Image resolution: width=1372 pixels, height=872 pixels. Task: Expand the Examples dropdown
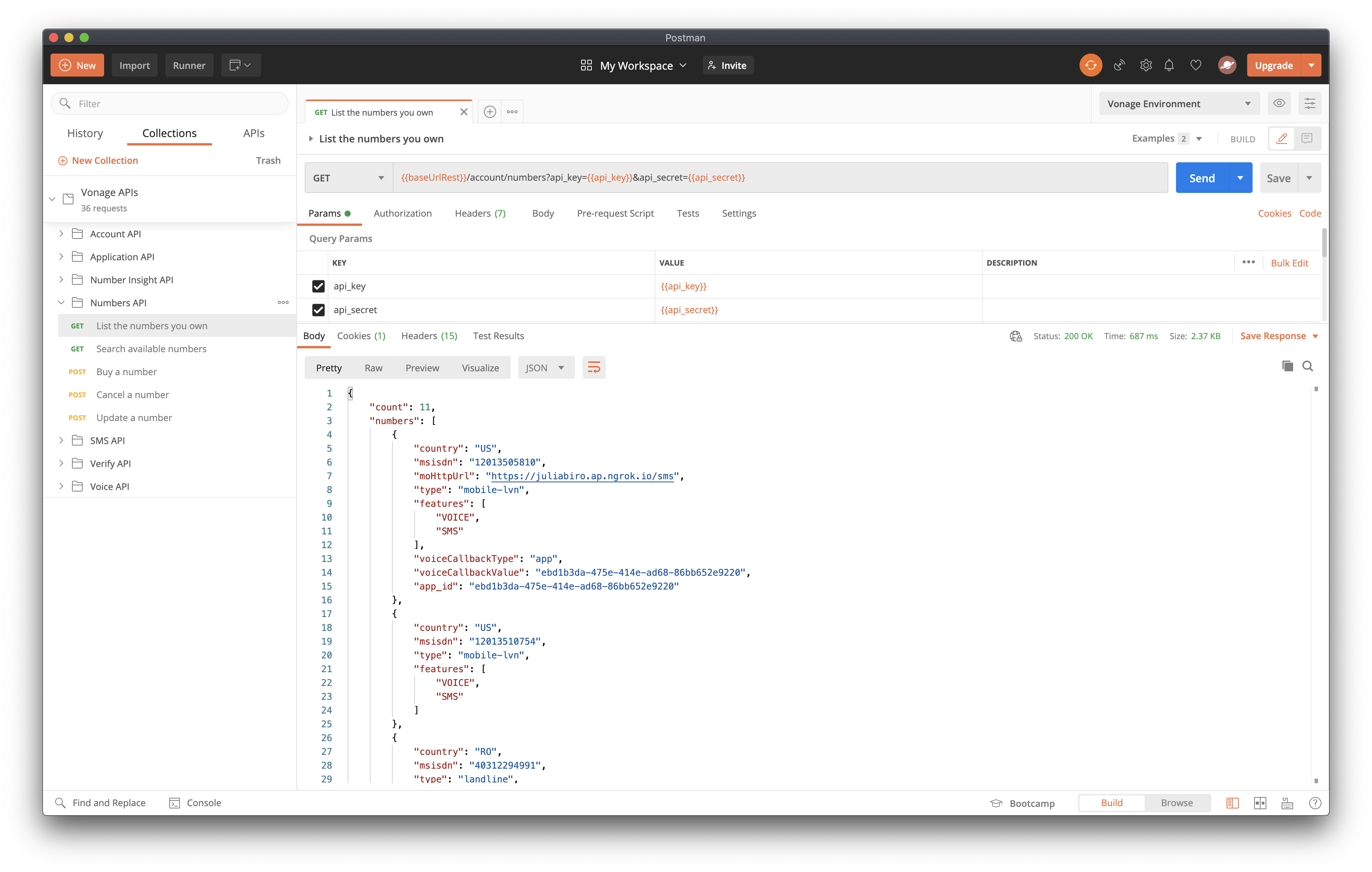click(x=1167, y=139)
